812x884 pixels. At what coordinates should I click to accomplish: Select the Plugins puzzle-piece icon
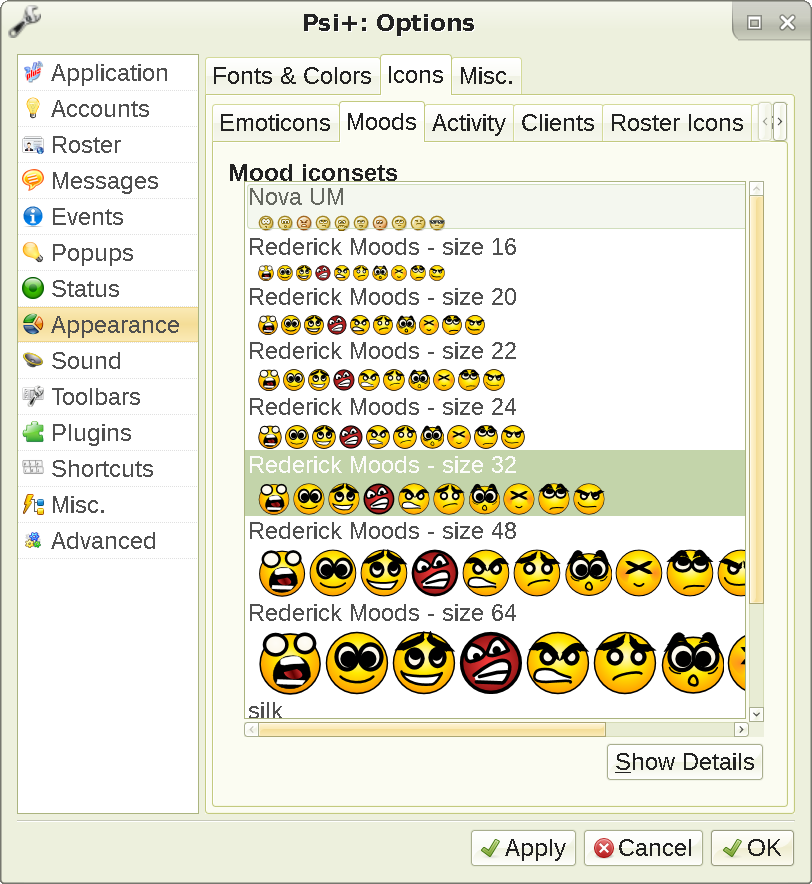[32, 432]
